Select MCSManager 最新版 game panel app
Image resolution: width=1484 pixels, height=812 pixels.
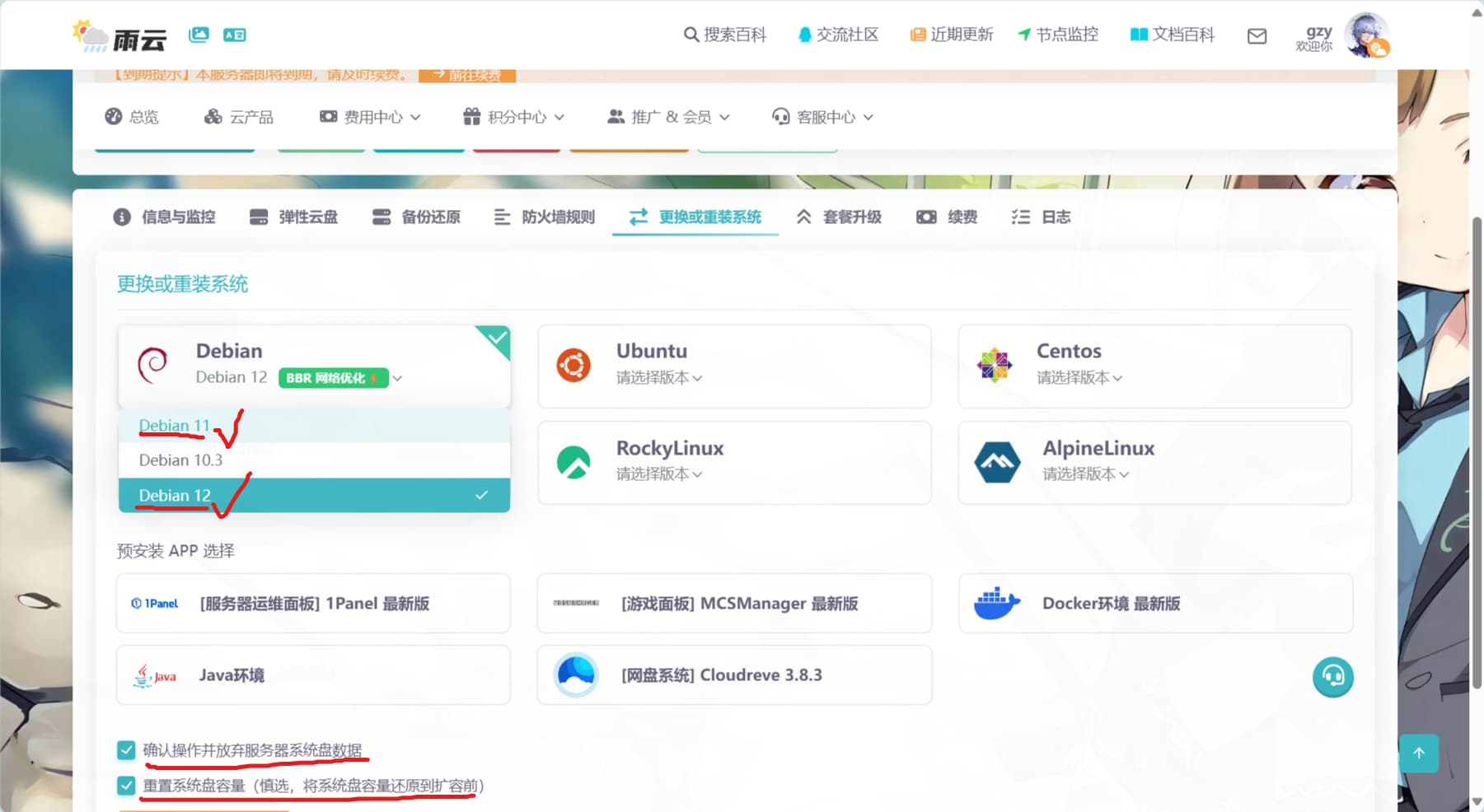pos(734,604)
